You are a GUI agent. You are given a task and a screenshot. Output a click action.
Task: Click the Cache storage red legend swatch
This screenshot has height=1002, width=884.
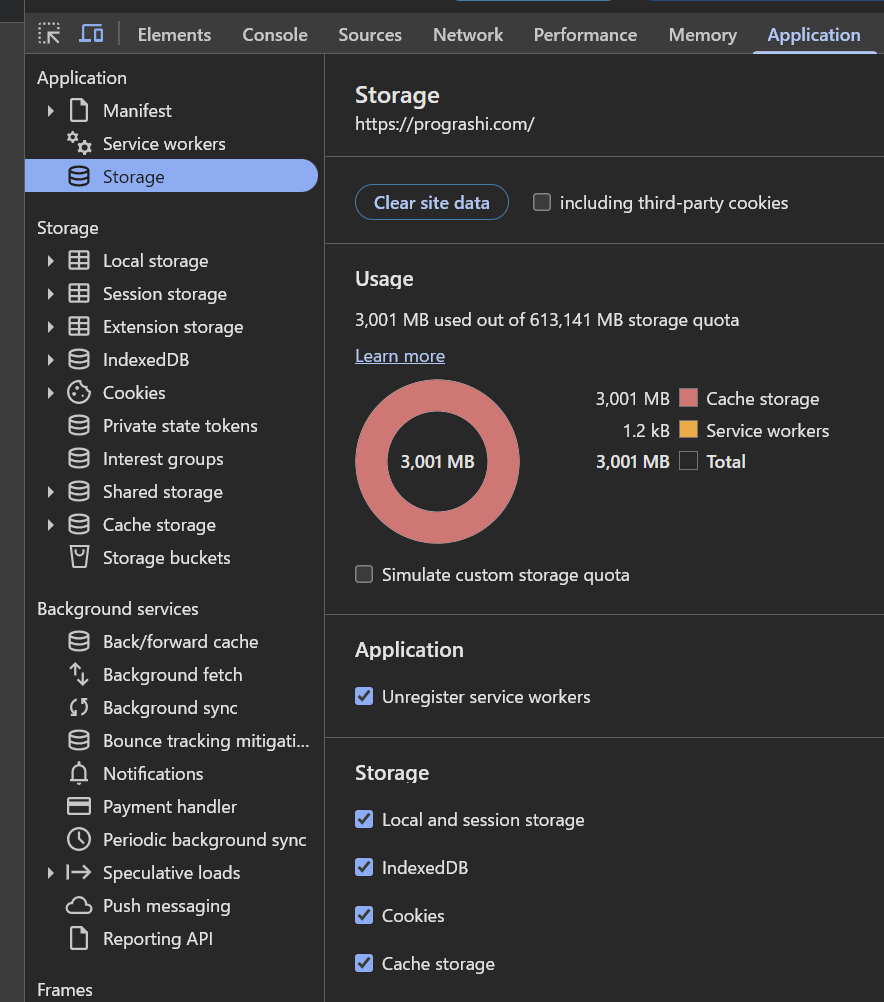coord(688,399)
